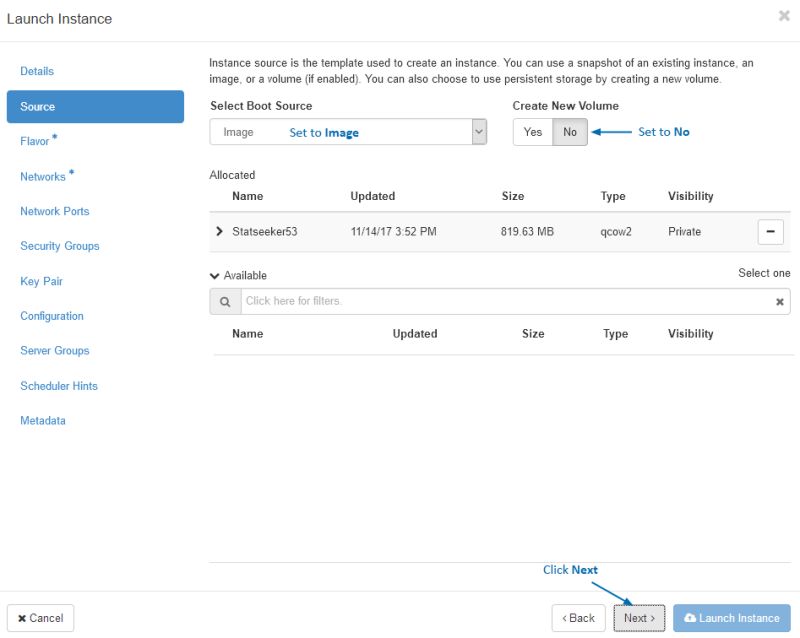Clear filters with the x icon
800x638 pixels.
click(x=779, y=300)
